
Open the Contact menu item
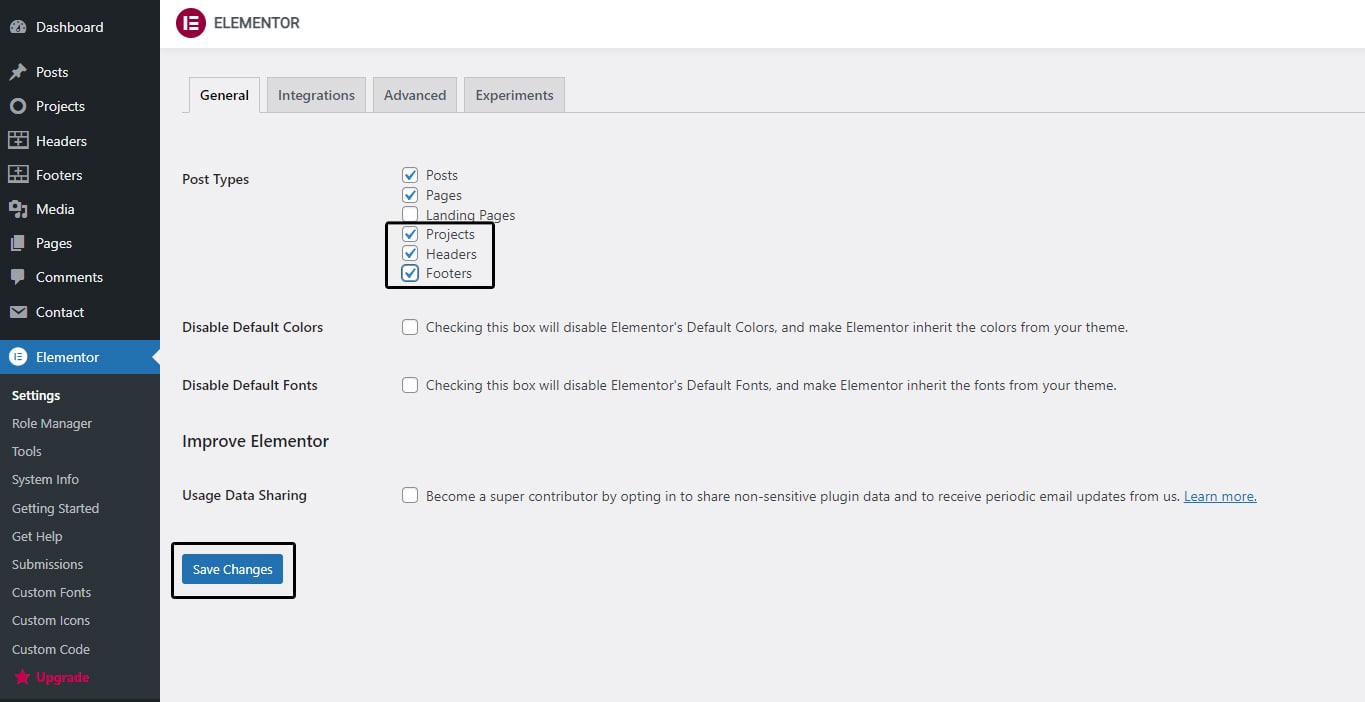tap(80, 312)
